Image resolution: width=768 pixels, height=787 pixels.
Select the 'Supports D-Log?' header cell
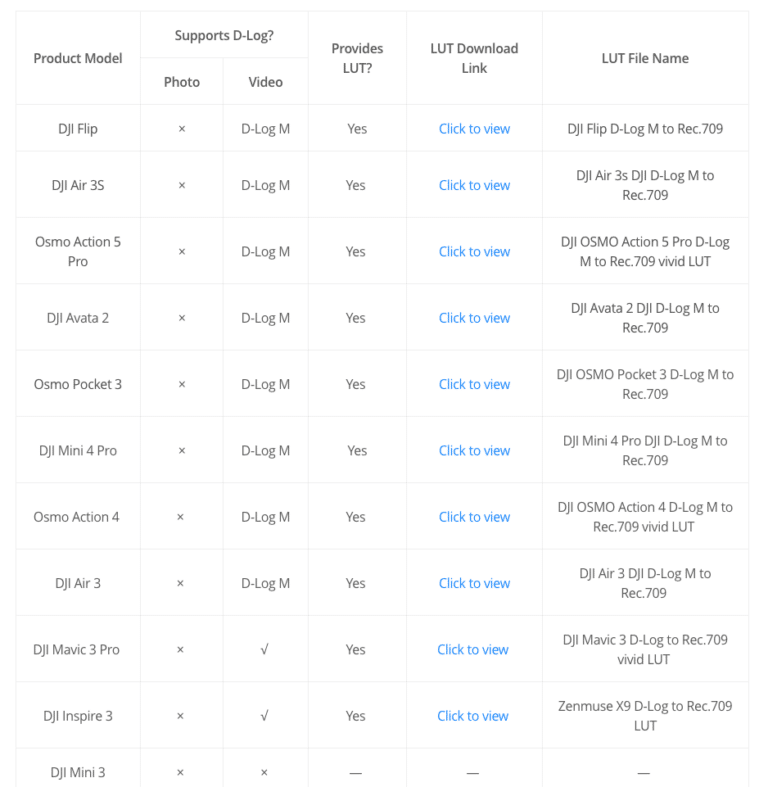point(224,36)
